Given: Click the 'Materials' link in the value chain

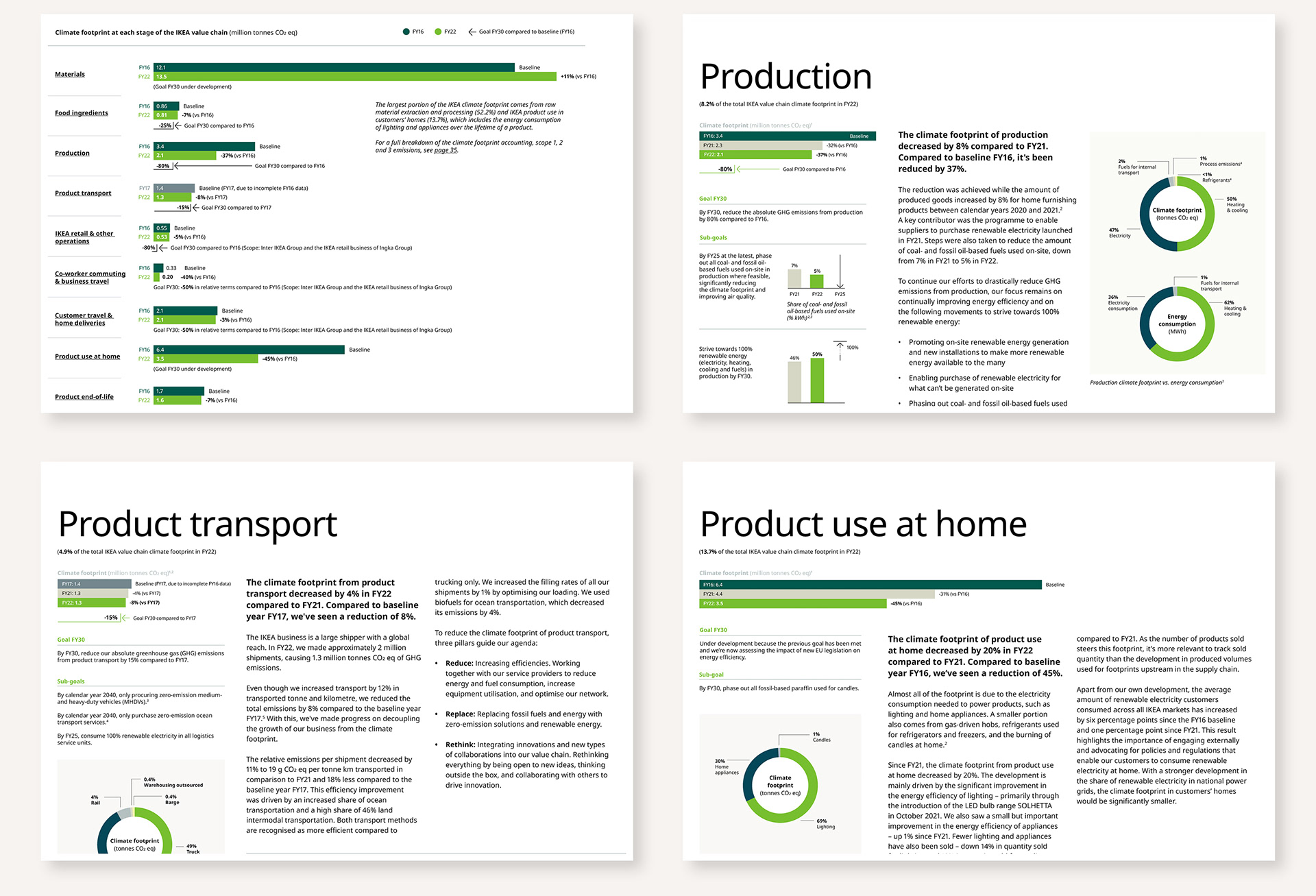Looking at the screenshot, I should point(70,74).
